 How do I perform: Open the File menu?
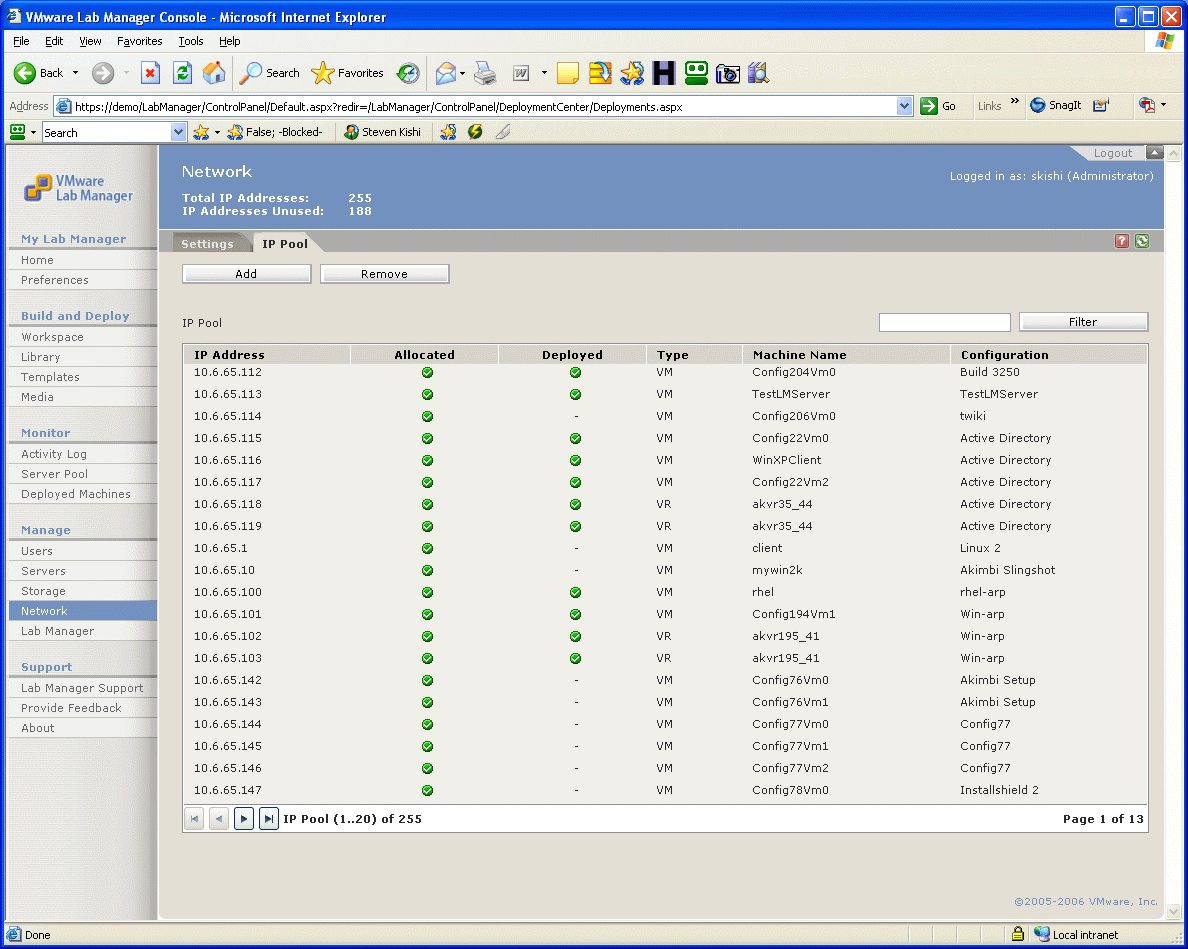21,41
